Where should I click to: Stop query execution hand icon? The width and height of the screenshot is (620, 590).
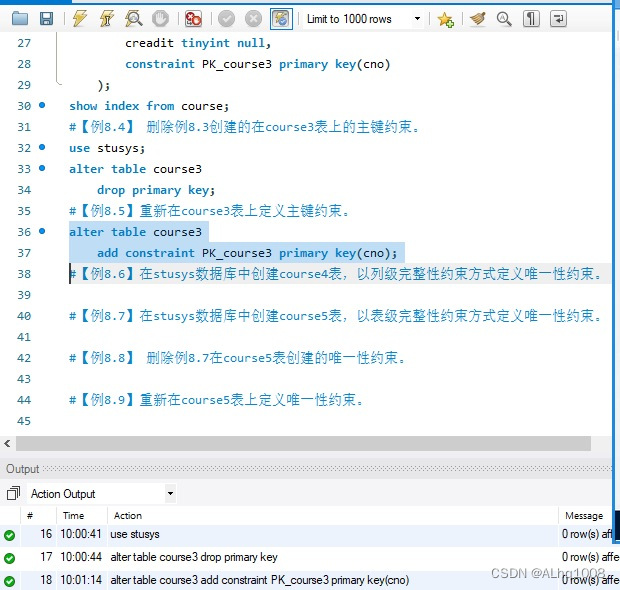pyautogui.click(x=160, y=19)
